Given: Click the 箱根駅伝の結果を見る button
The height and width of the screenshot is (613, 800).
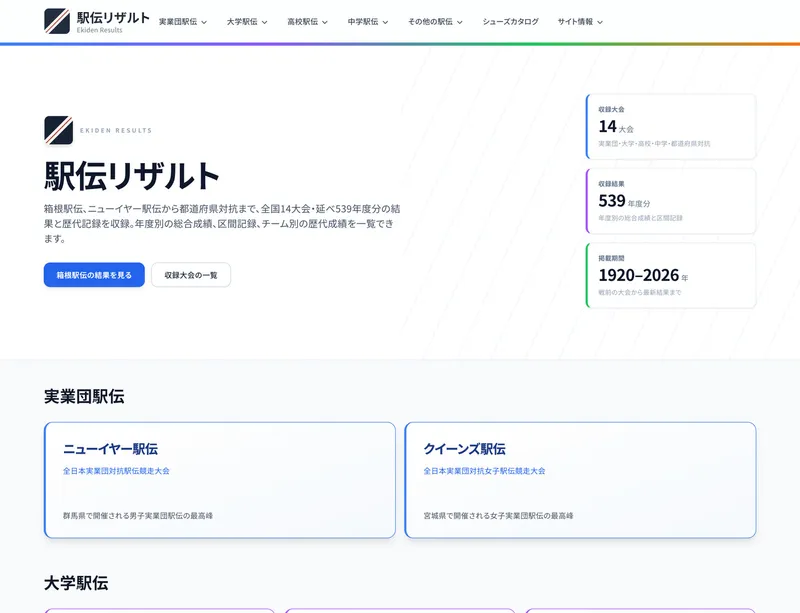Looking at the screenshot, I should coord(94,275).
